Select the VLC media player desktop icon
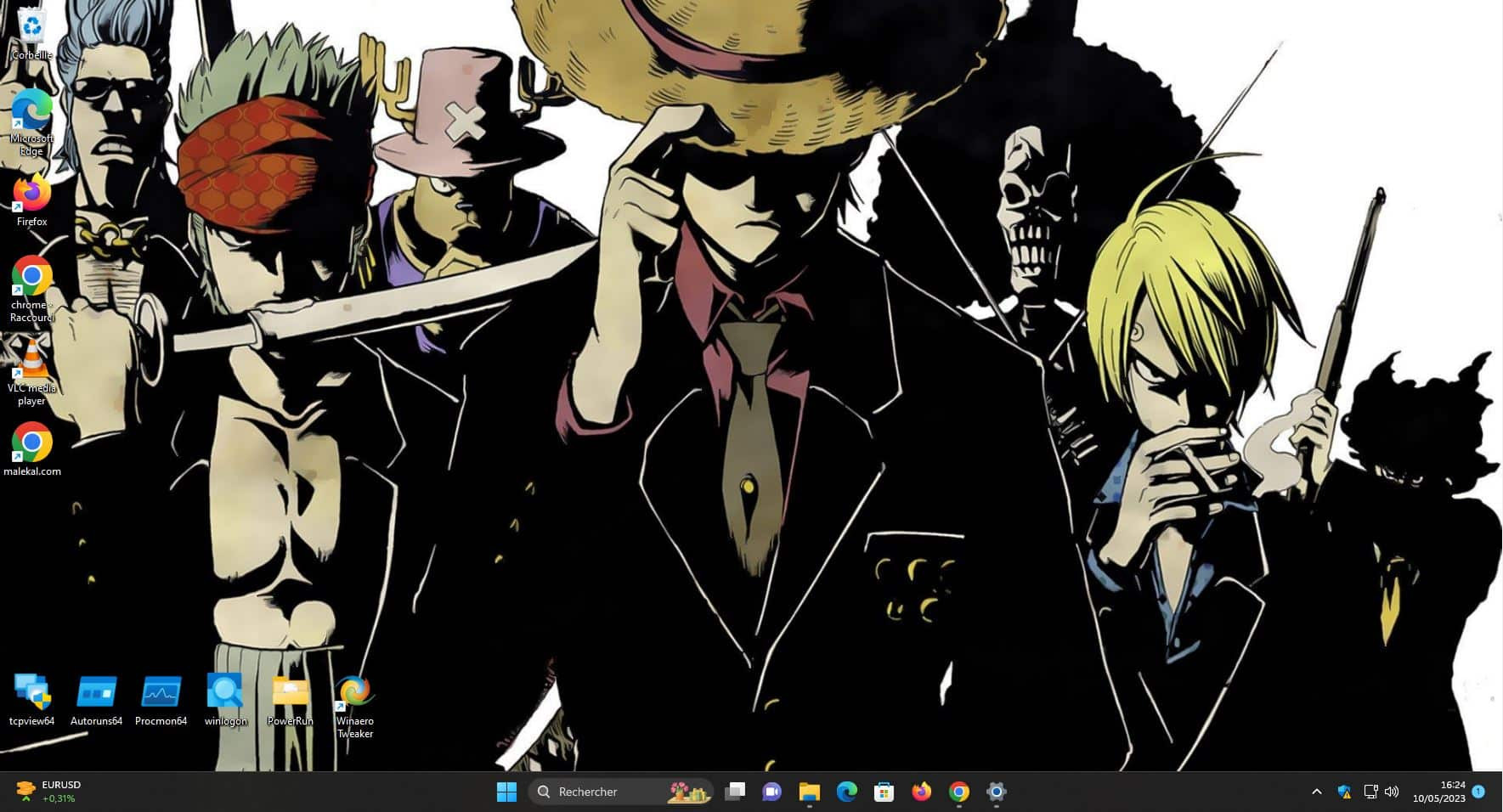The width and height of the screenshot is (1503, 812). (x=31, y=371)
